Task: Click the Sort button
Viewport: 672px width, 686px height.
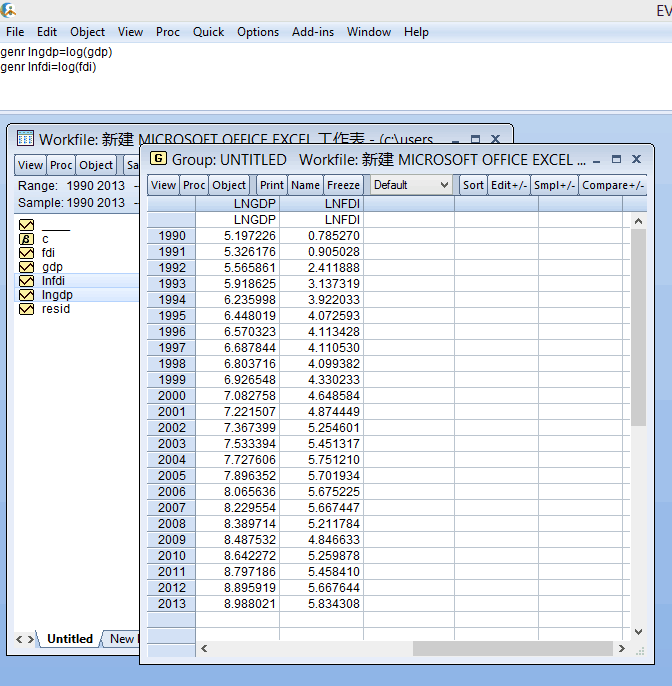Action: (473, 185)
